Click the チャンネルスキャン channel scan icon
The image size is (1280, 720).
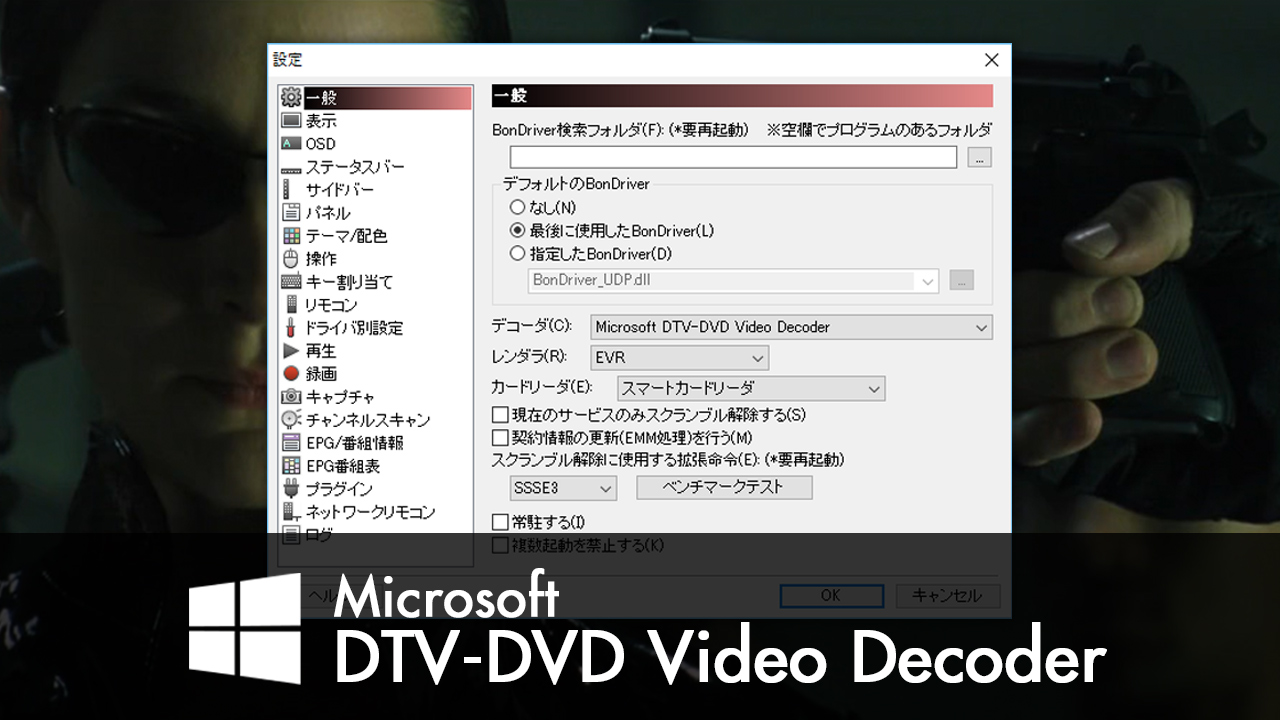pos(291,420)
